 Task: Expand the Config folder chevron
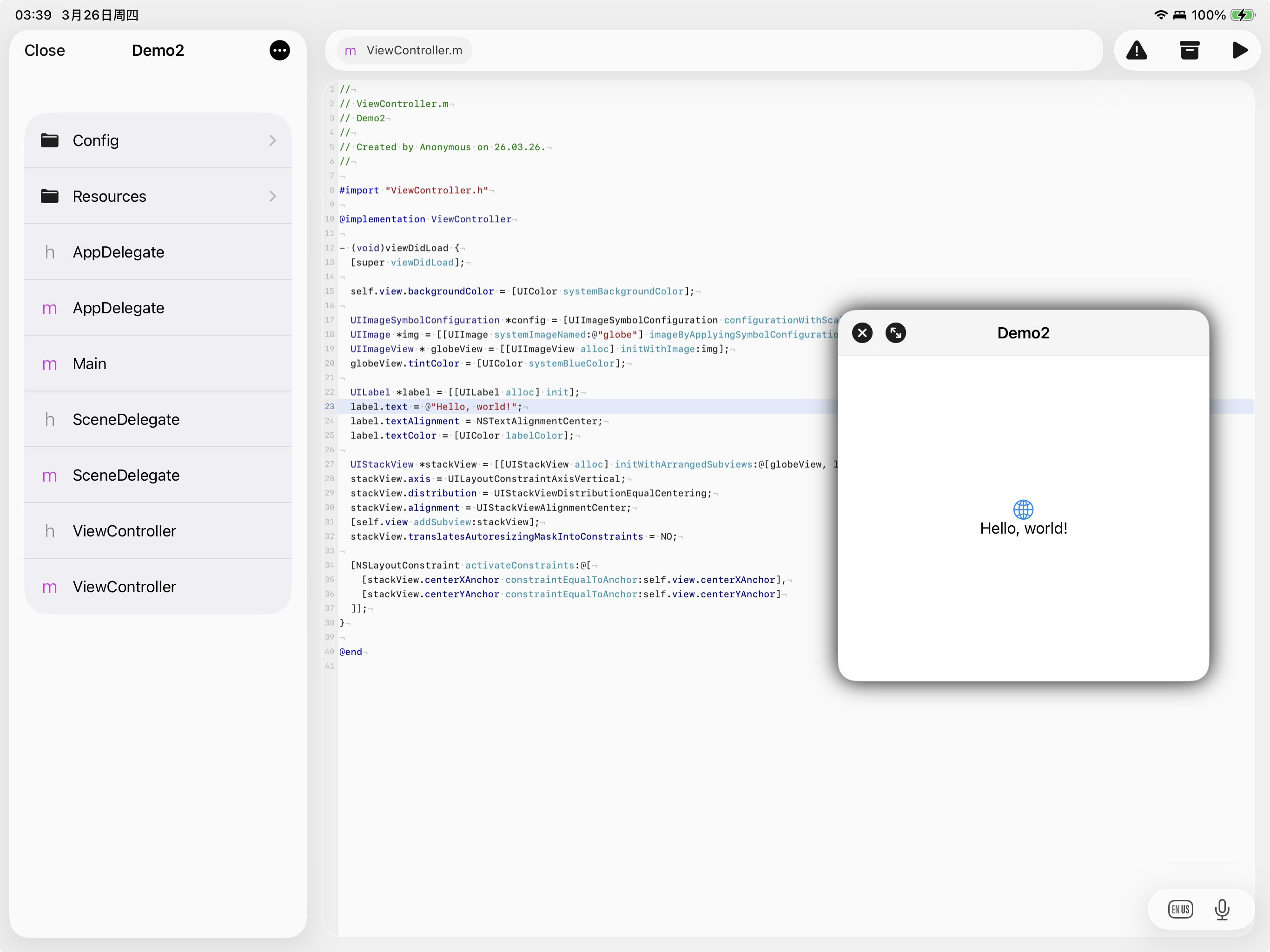[x=273, y=141]
